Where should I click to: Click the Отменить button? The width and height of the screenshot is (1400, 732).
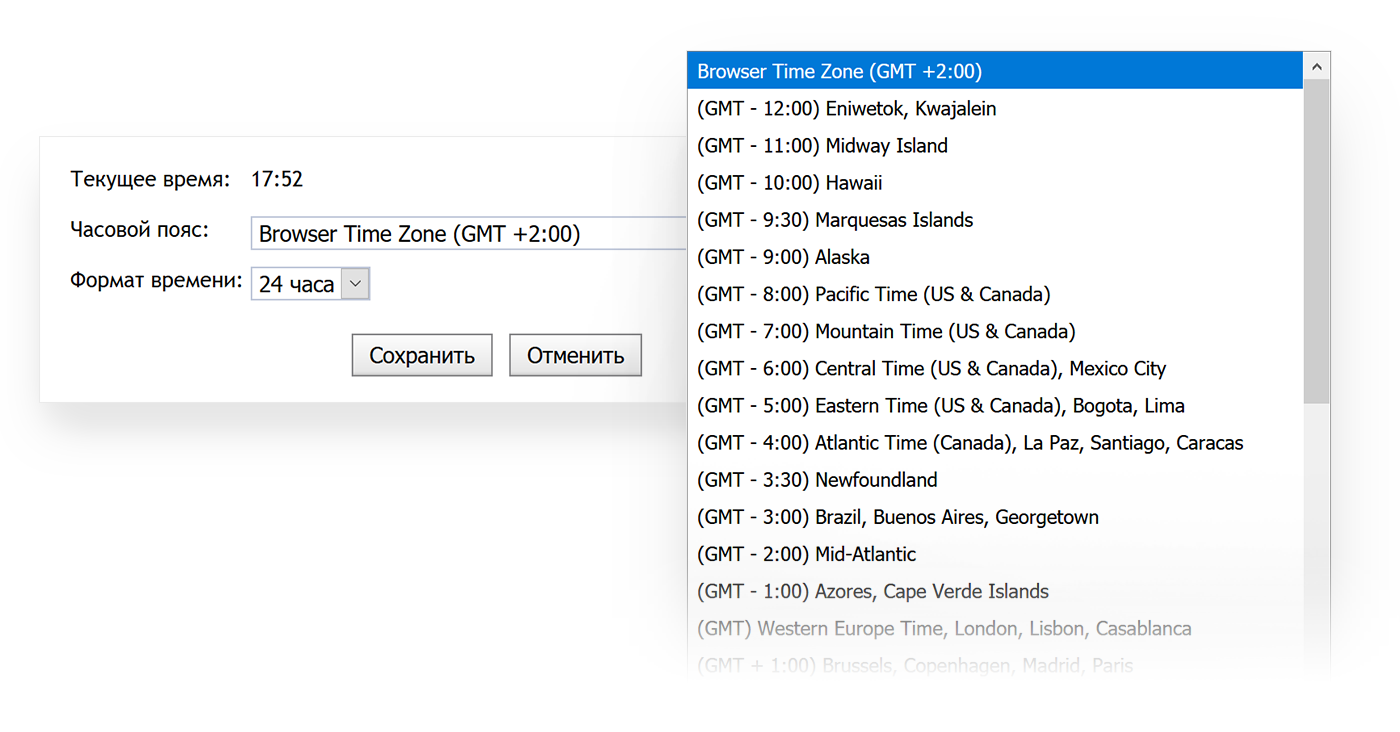click(x=575, y=355)
